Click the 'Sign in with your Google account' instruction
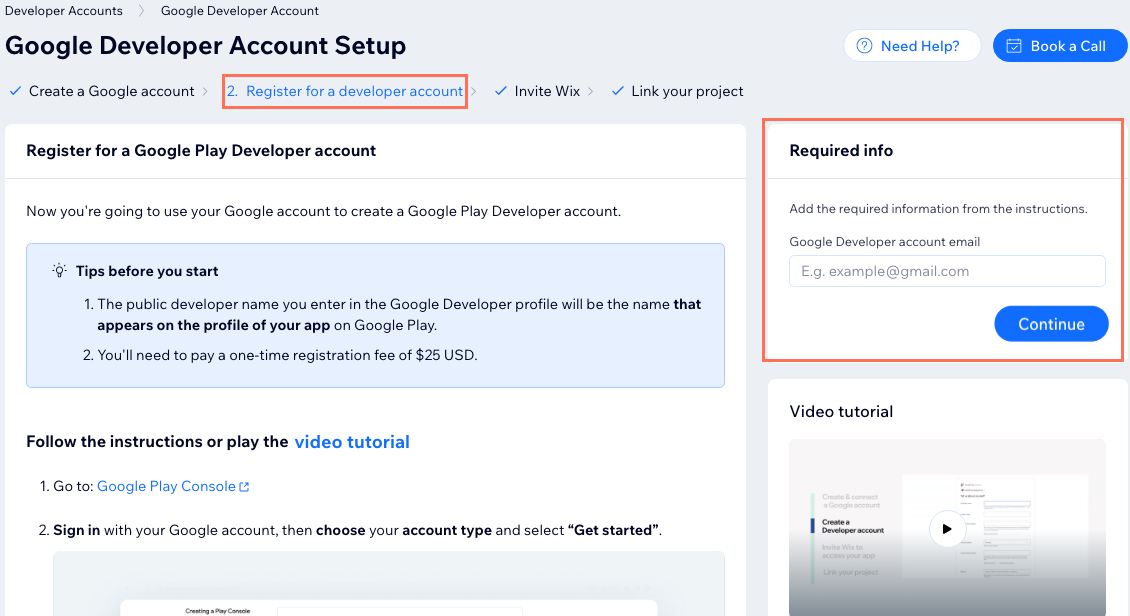This screenshot has width=1130, height=616. tap(357, 530)
